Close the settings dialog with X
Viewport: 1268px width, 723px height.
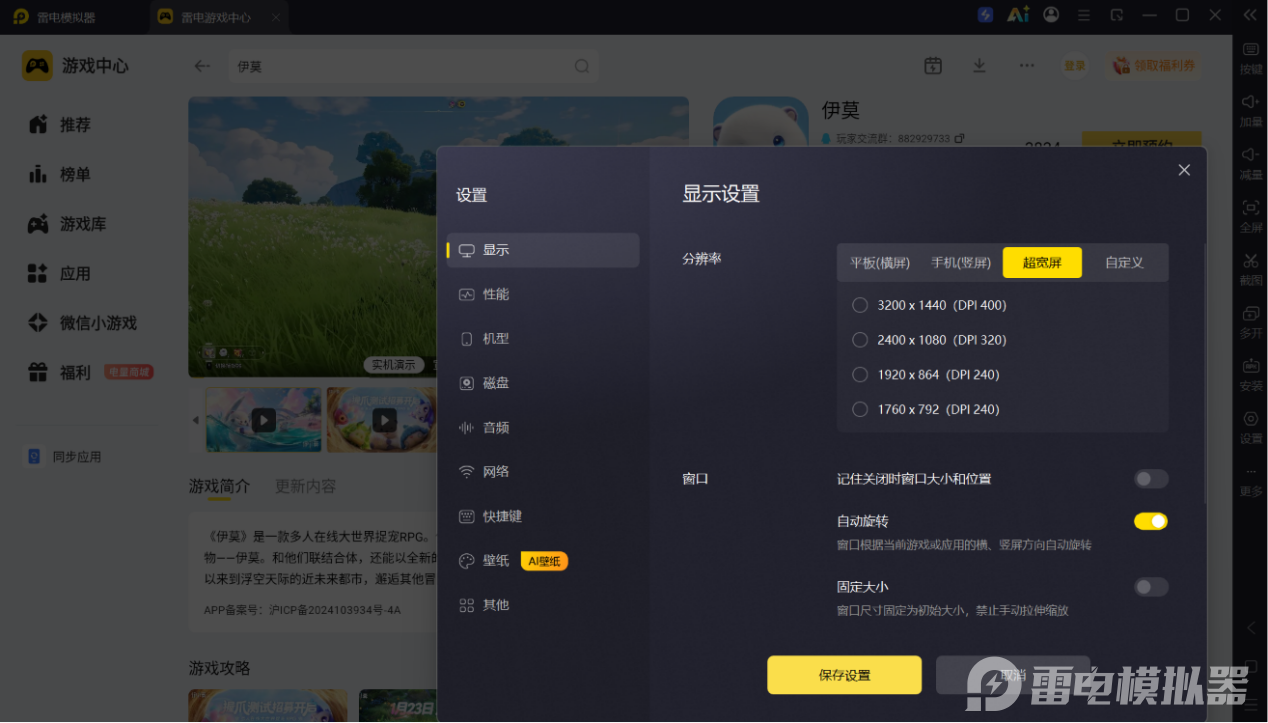tap(1184, 170)
